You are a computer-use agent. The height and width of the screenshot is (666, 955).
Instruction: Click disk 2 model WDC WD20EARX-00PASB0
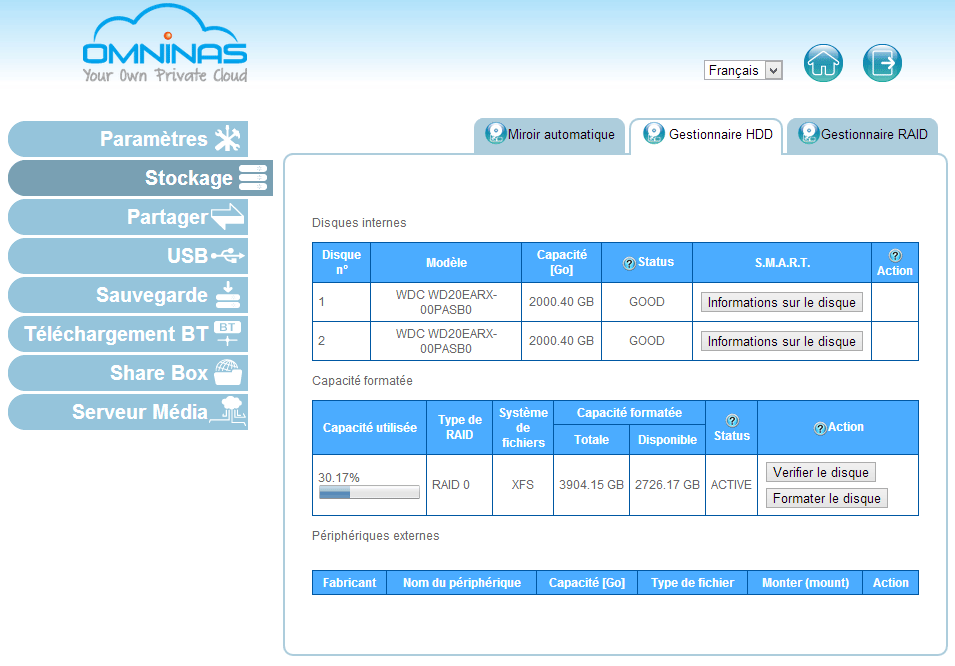point(446,341)
